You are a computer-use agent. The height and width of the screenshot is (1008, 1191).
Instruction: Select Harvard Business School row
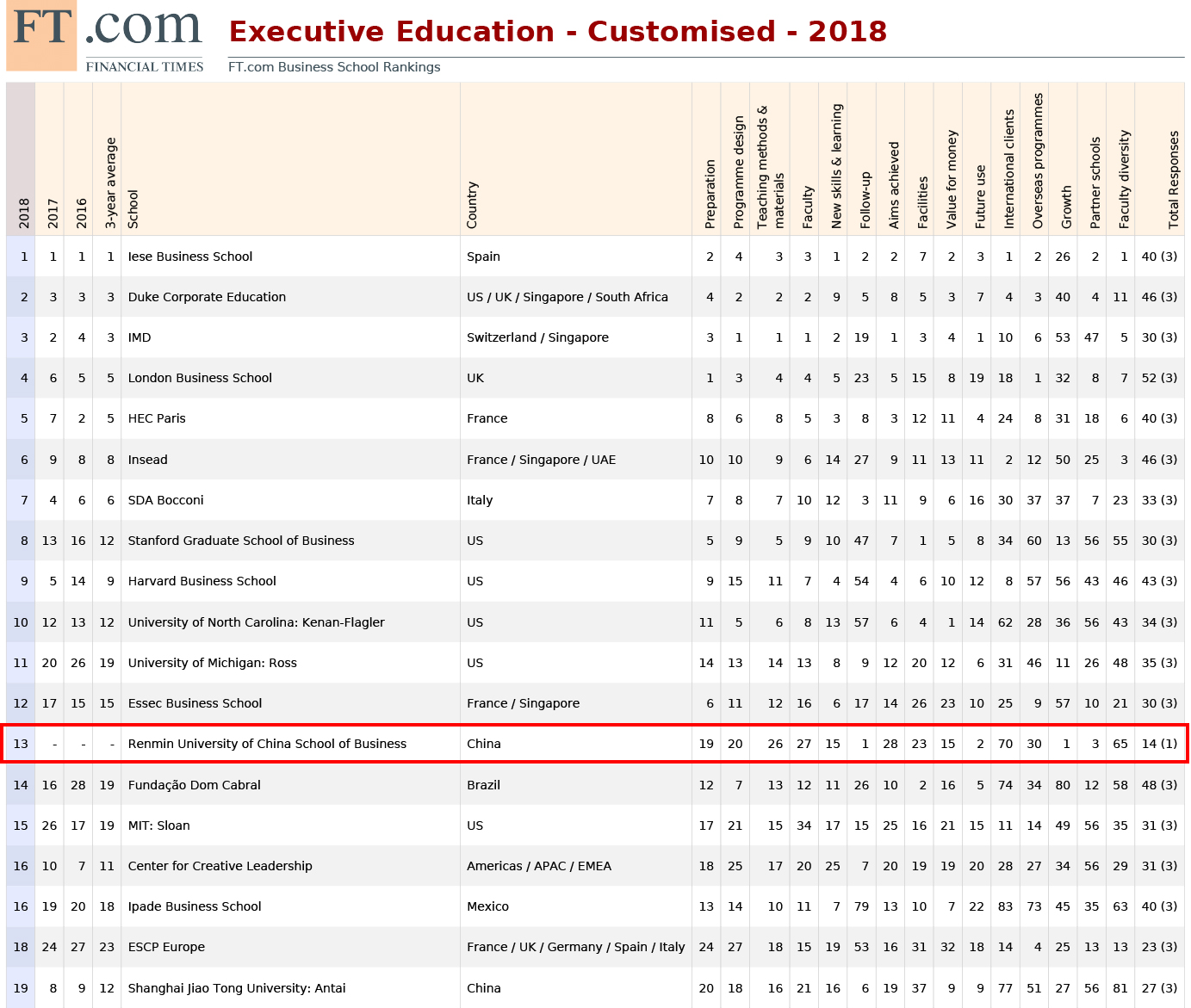(x=202, y=581)
